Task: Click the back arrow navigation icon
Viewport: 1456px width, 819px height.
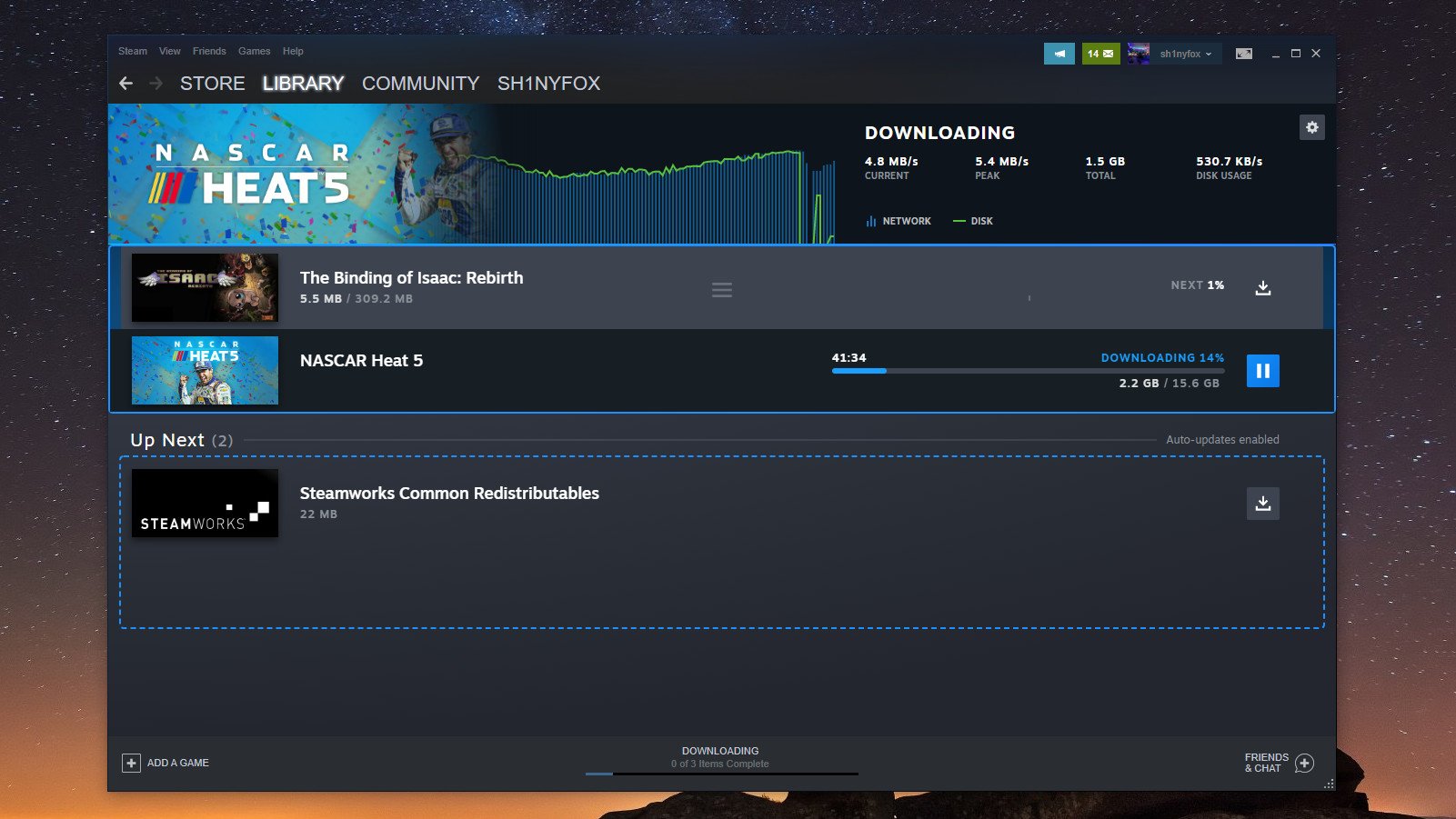Action: tap(125, 83)
